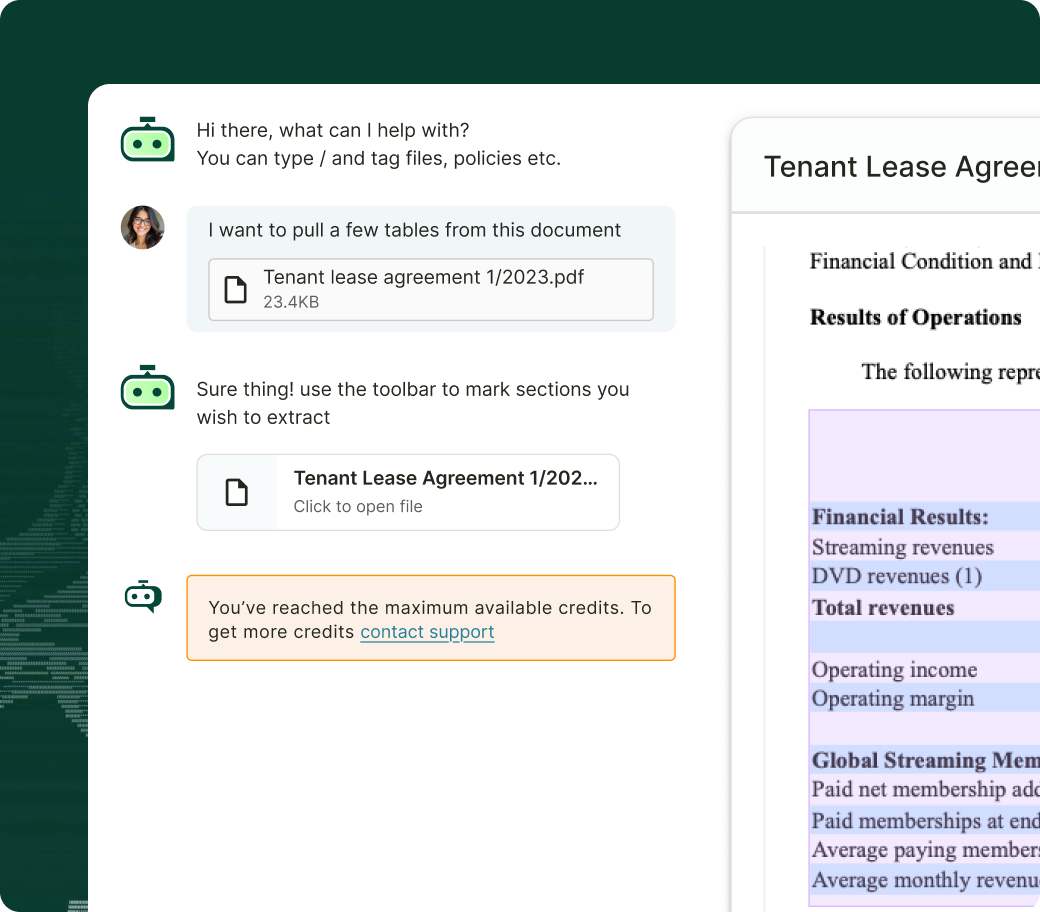This screenshot has width=1040, height=912.
Task: Click the small bot icon beside credits warning
Action: click(143, 596)
